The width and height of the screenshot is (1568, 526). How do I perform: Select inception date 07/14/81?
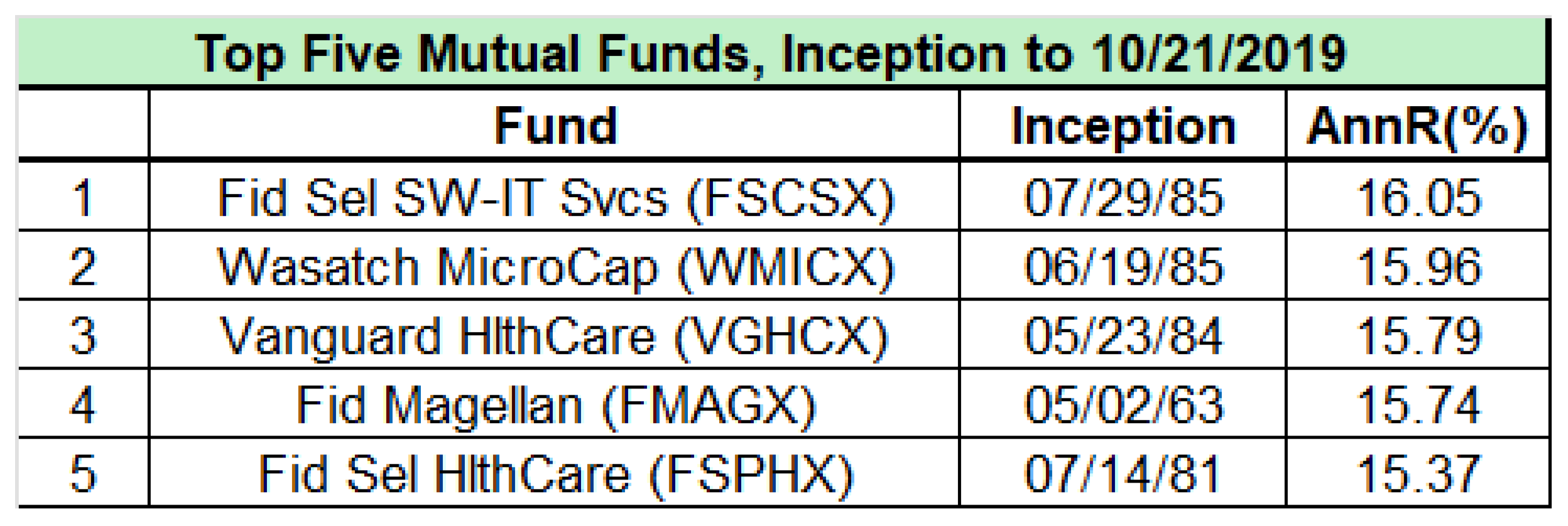click(1123, 474)
